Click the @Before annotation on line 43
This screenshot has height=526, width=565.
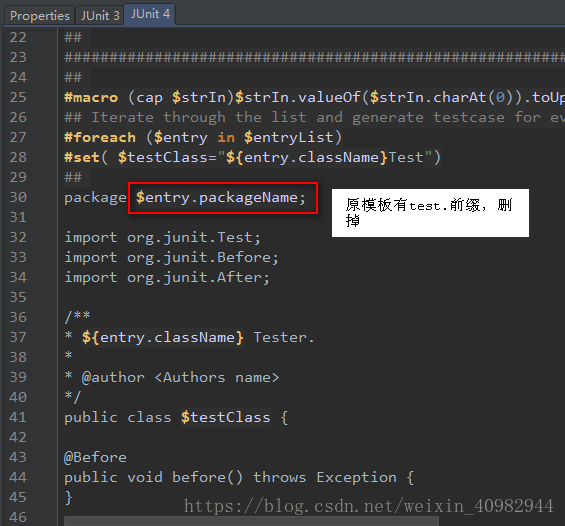(95, 458)
